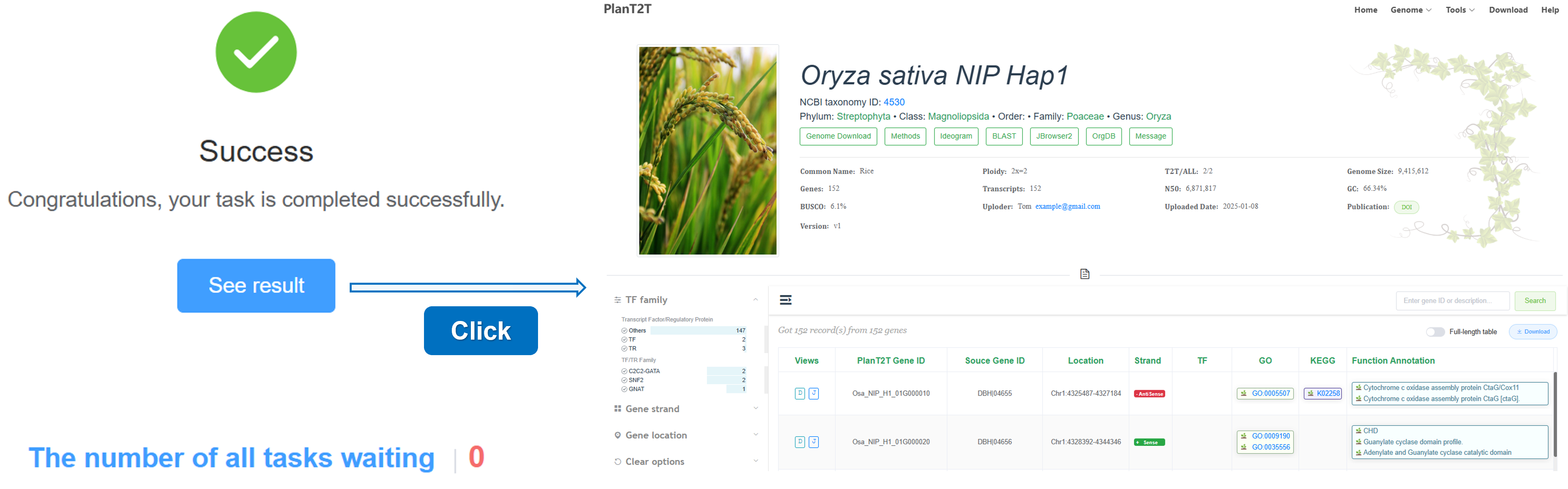Open JBrowse J icon for Osa_NIP_H1_01G000020
The image size is (1568, 489).
(814, 442)
